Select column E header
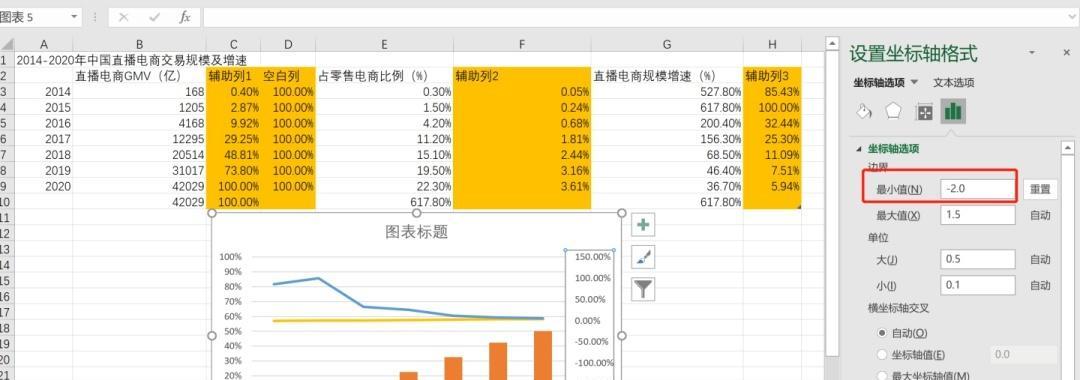This screenshot has width=1080, height=380. 384,45
